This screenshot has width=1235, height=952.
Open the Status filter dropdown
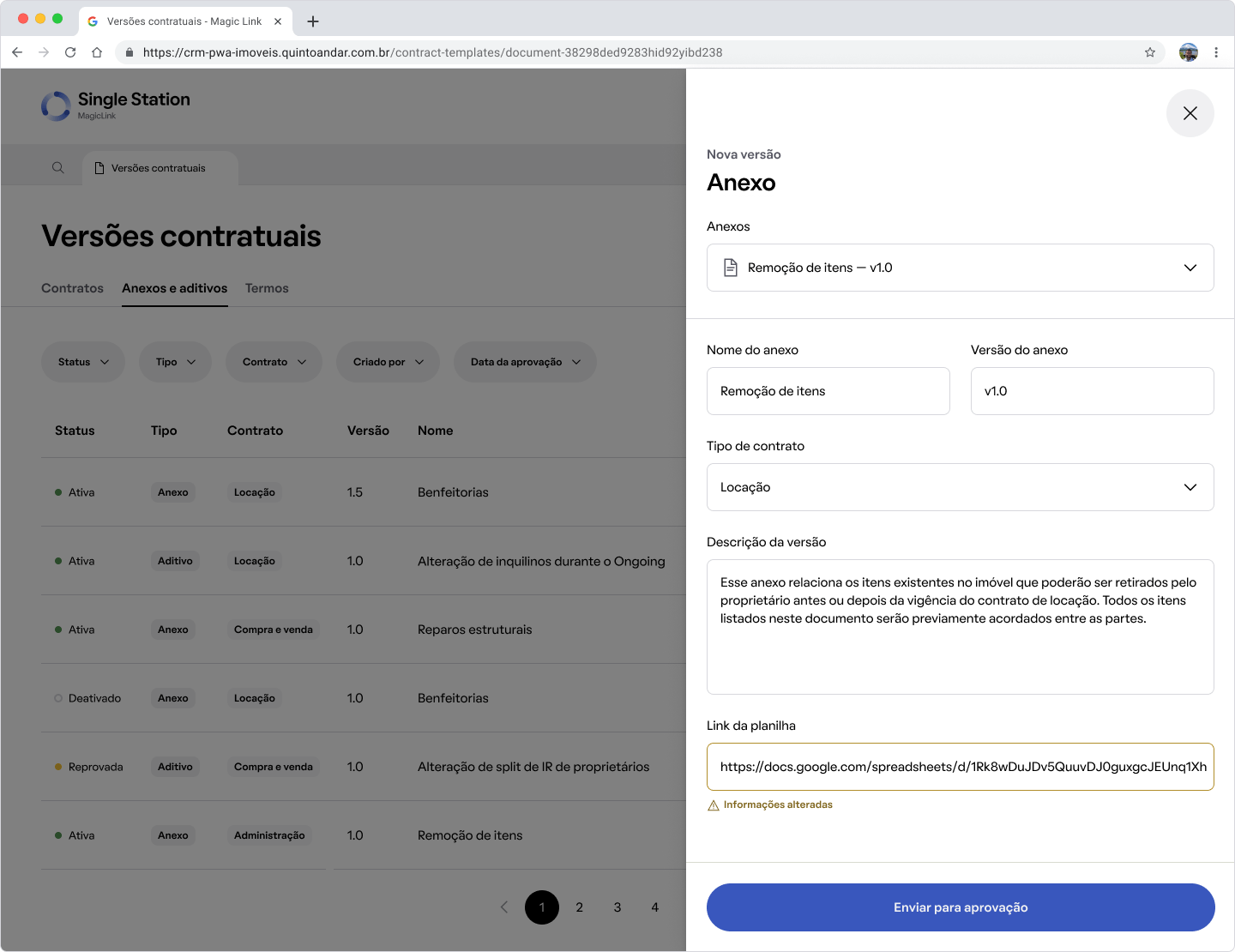click(x=83, y=362)
